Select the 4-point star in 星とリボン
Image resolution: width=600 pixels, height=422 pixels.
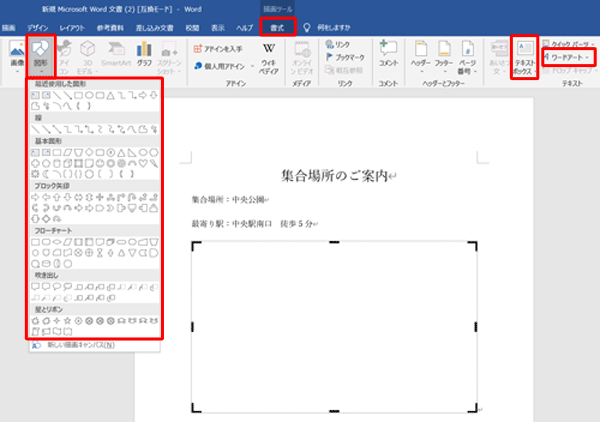(57, 321)
